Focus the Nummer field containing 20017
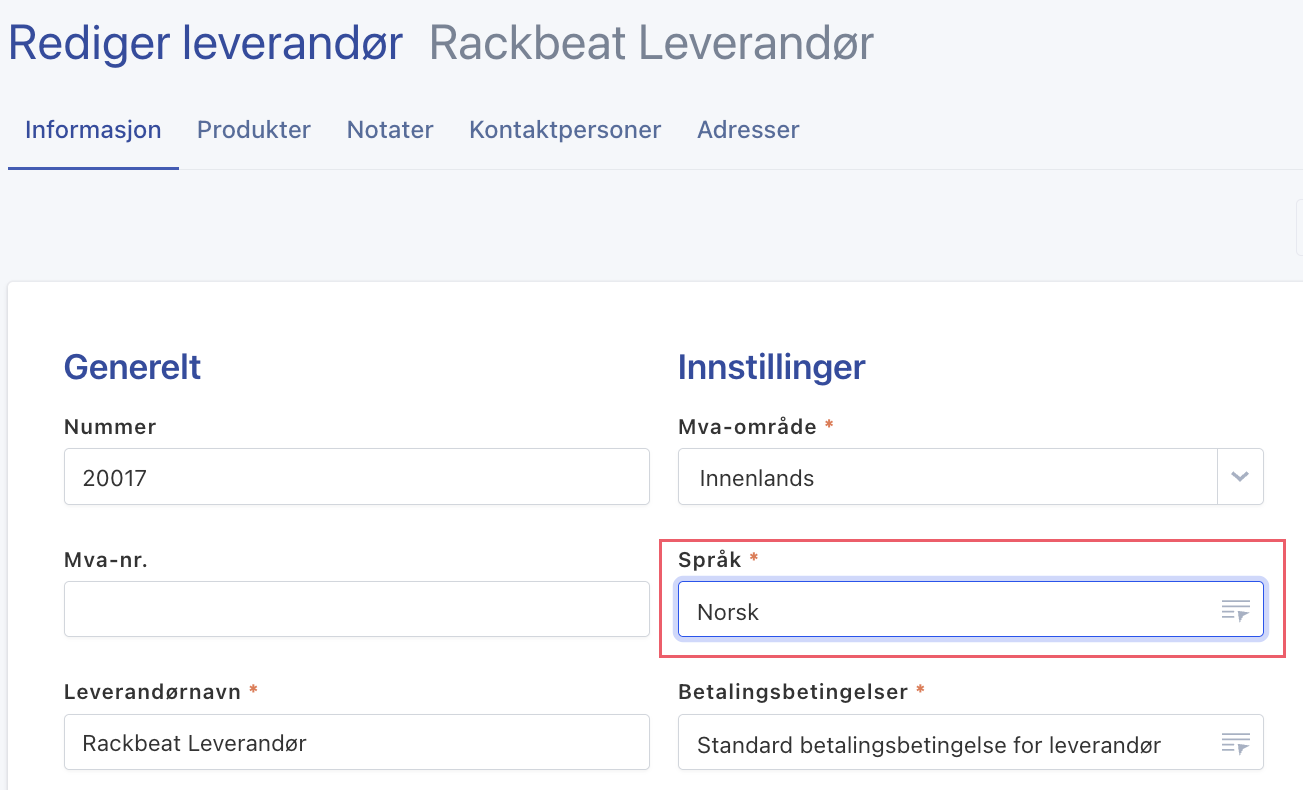 (x=356, y=477)
